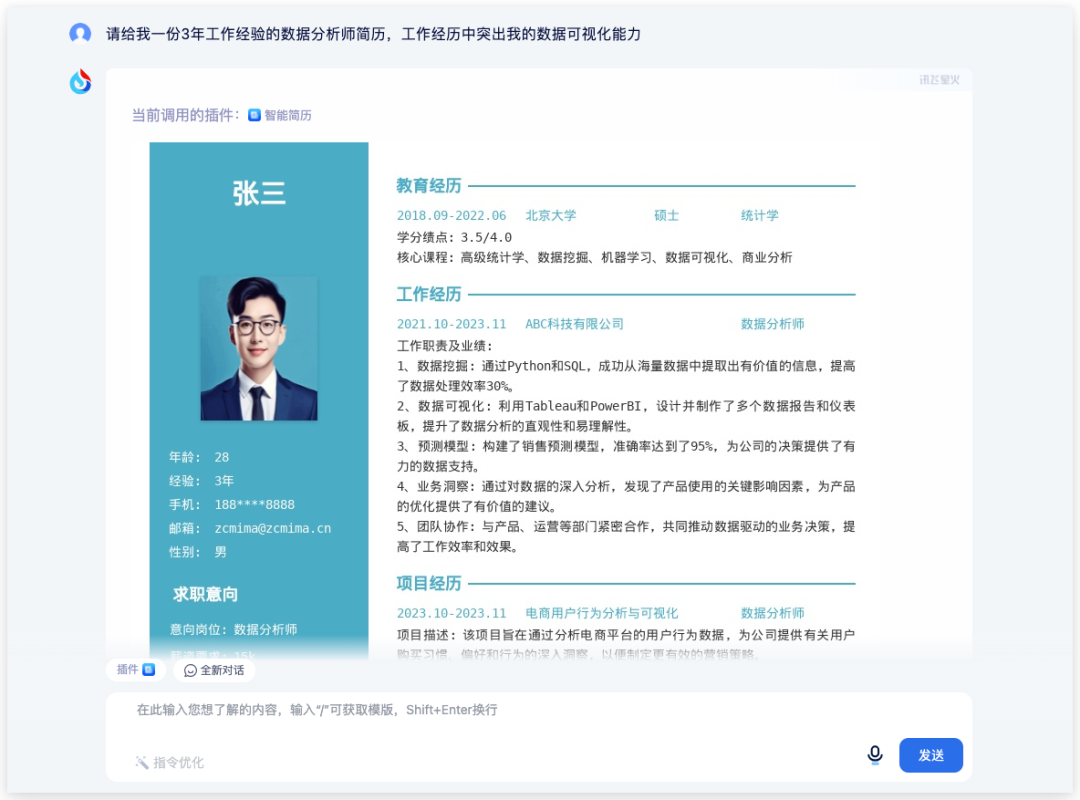Click the microphone icon for voice input
Screen dimensions: 1080x800
875,756
